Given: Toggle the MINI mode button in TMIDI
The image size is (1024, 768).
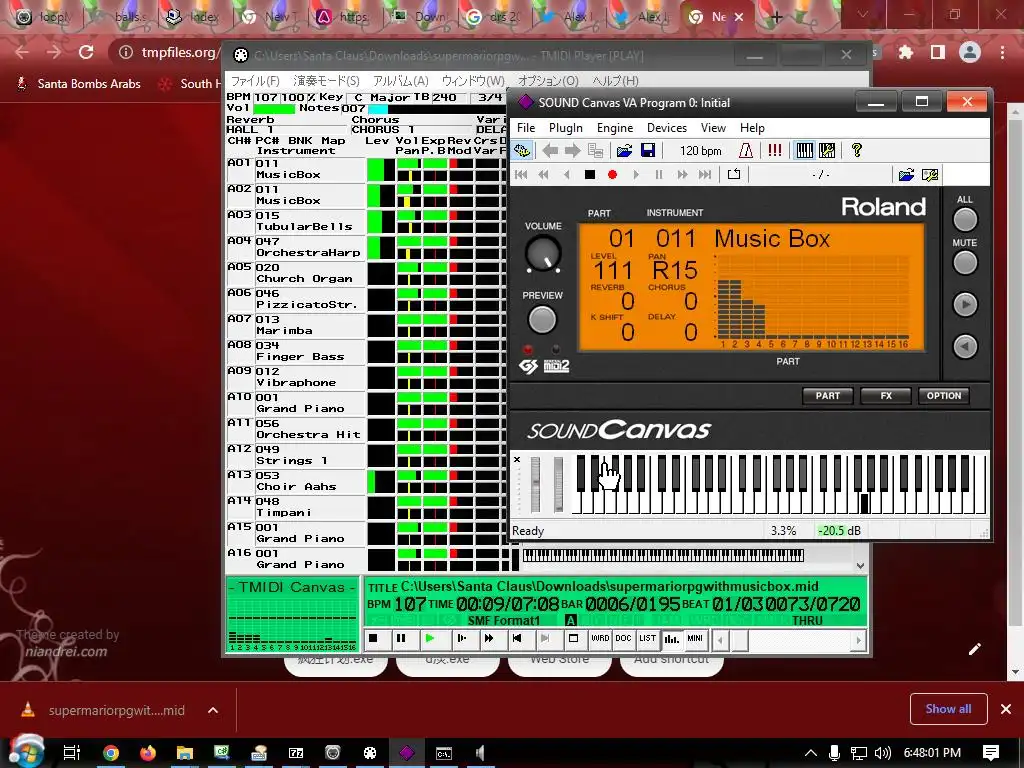Looking at the screenshot, I should 695,638.
